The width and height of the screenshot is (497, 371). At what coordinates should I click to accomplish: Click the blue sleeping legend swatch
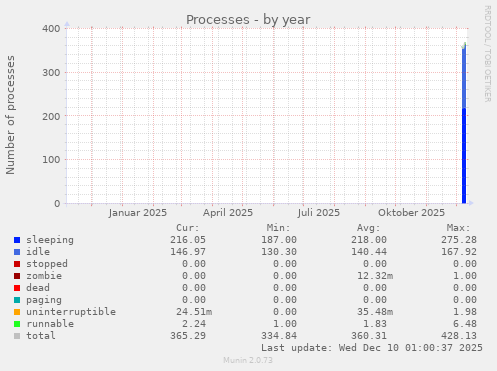pos(17,240)
